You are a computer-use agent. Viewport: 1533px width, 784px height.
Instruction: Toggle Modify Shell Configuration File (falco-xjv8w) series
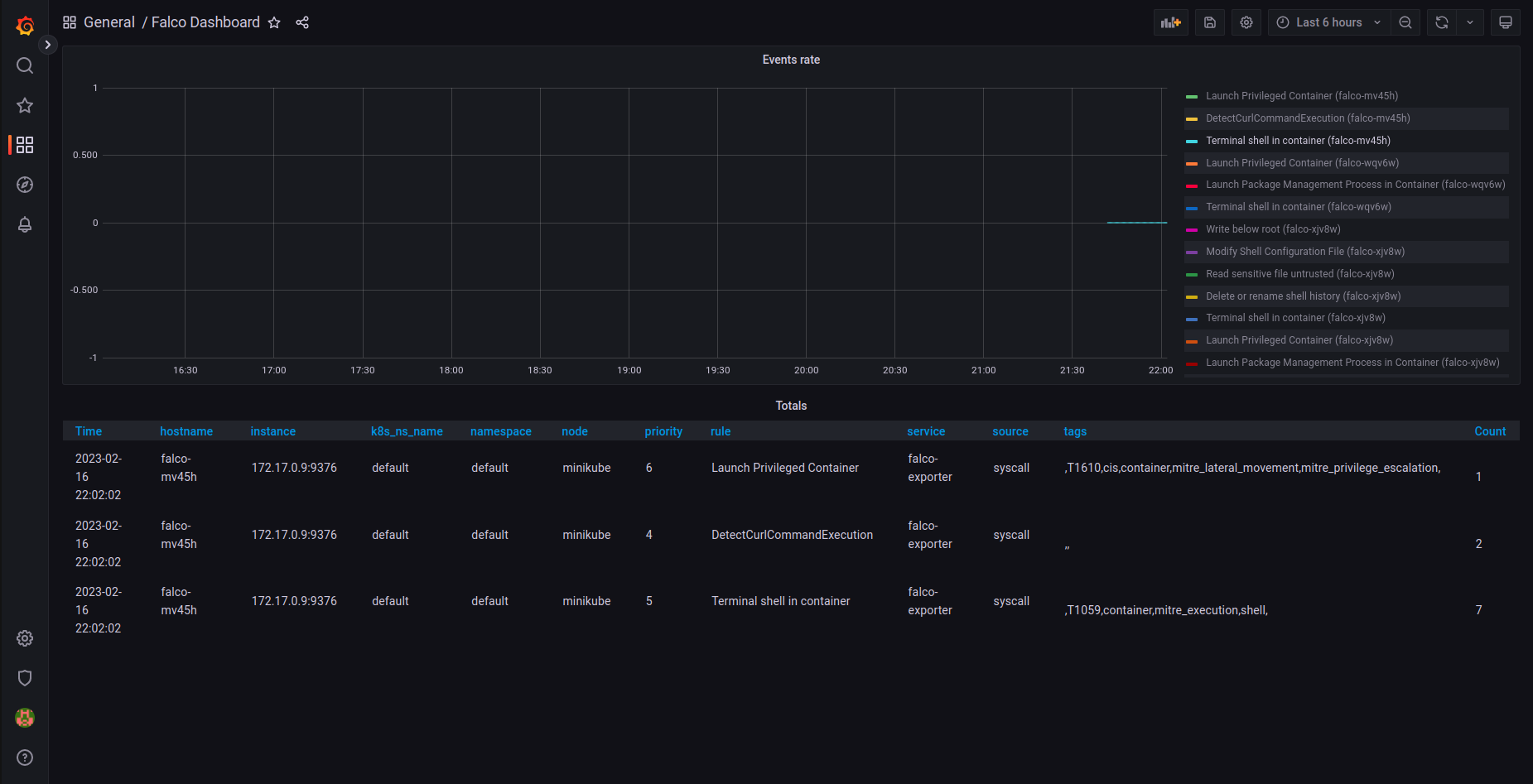point(1305,252)
